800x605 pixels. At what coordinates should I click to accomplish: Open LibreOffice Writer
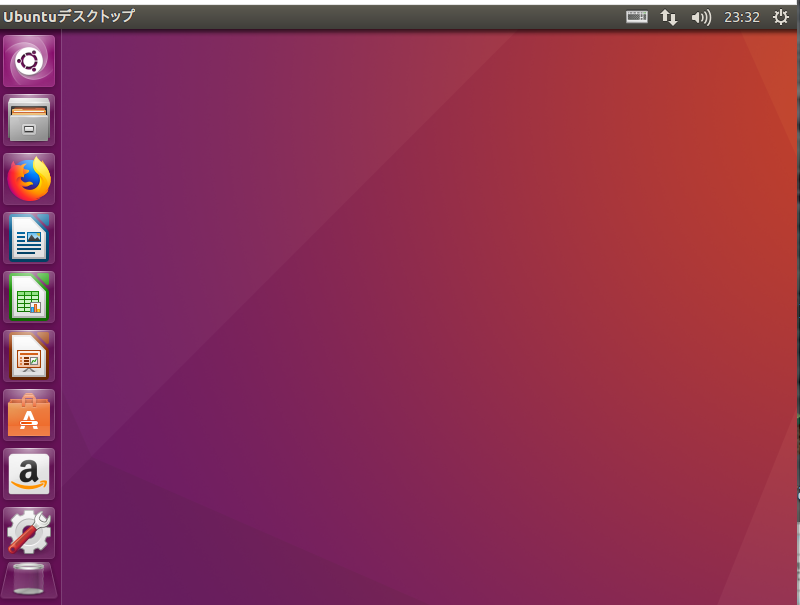tap(29, 238)
